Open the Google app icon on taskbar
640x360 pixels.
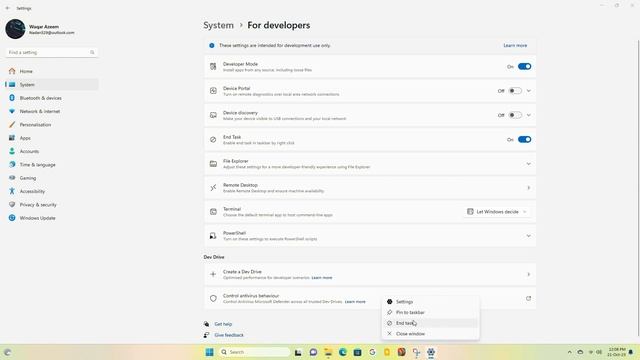372,352
